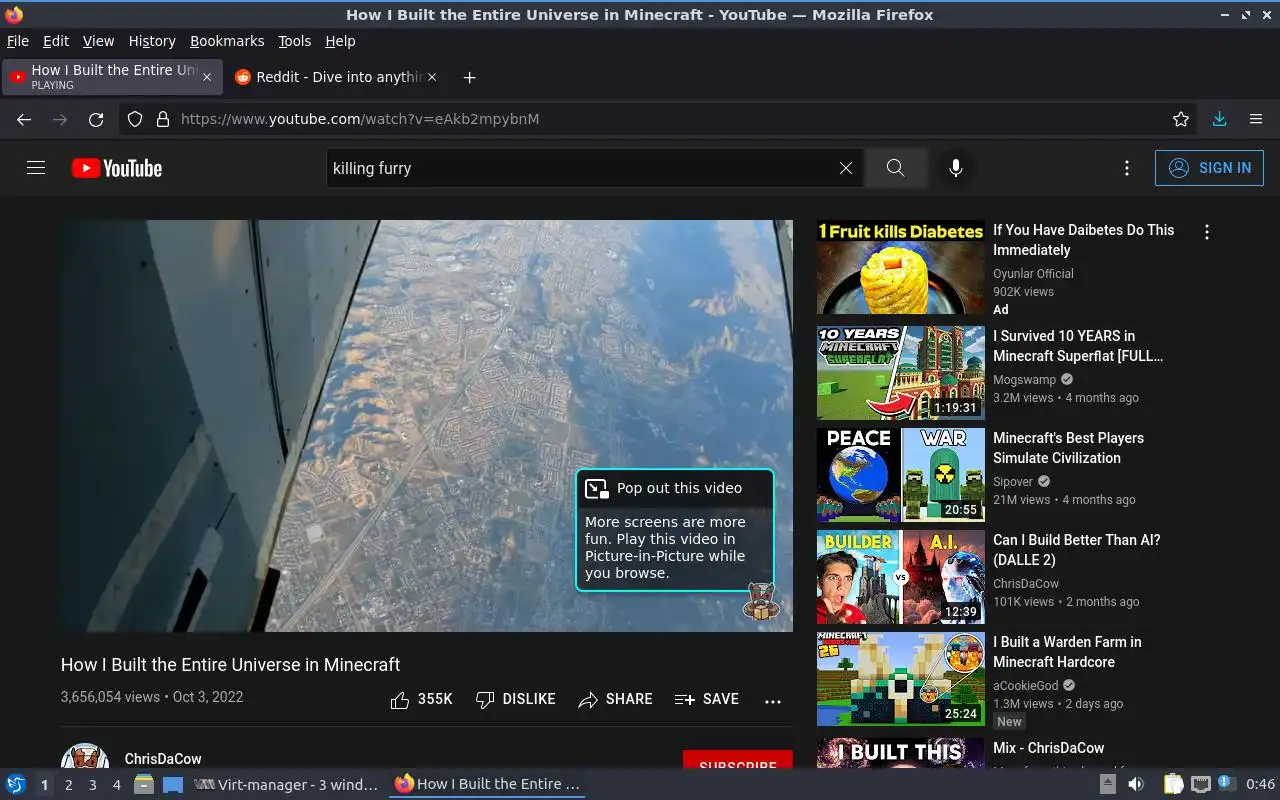Reload the page in Firefox
1280x800 pixels.
point(96,119)
